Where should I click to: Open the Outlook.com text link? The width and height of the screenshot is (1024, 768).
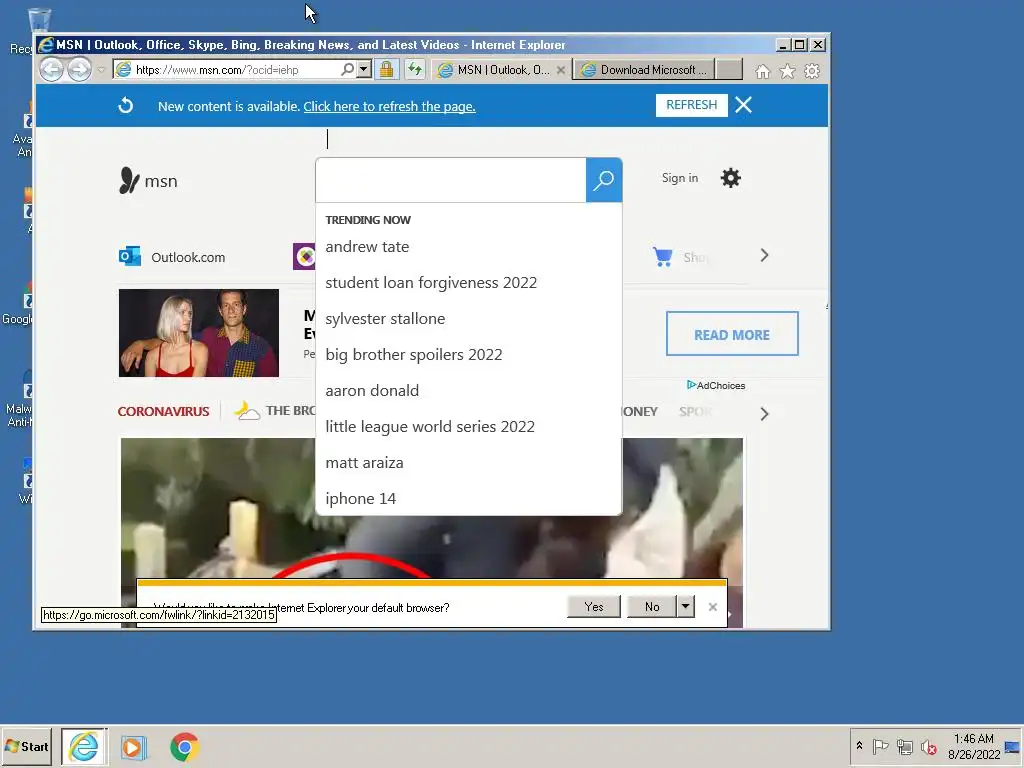pos(188,257)
